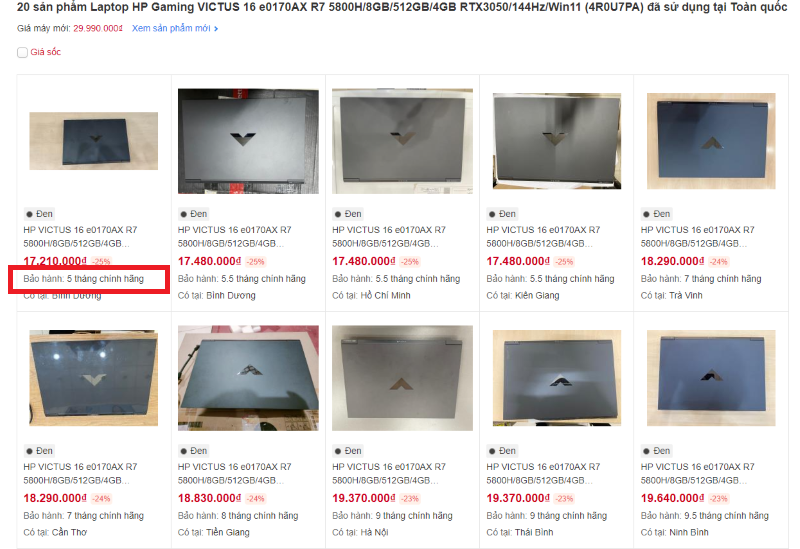
Task: Open the Xem sản phẩm mới link
Action: pos(171,28)
